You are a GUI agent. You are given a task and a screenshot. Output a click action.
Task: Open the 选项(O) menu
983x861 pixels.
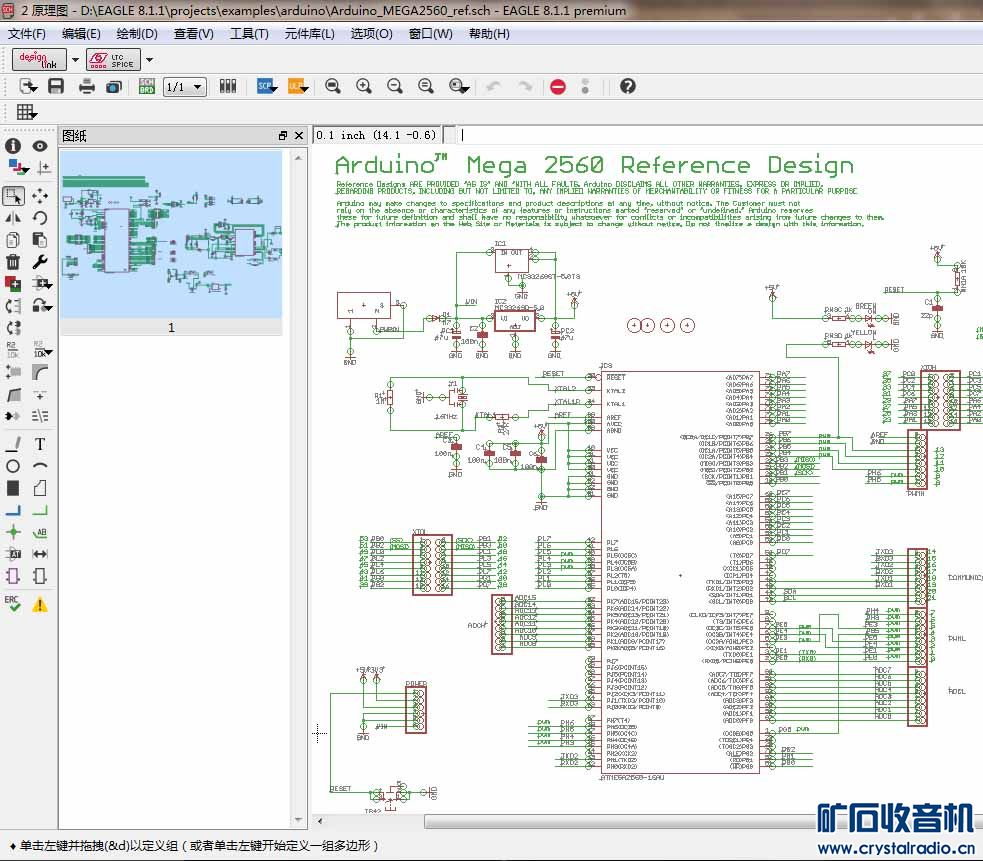(370, 34)
